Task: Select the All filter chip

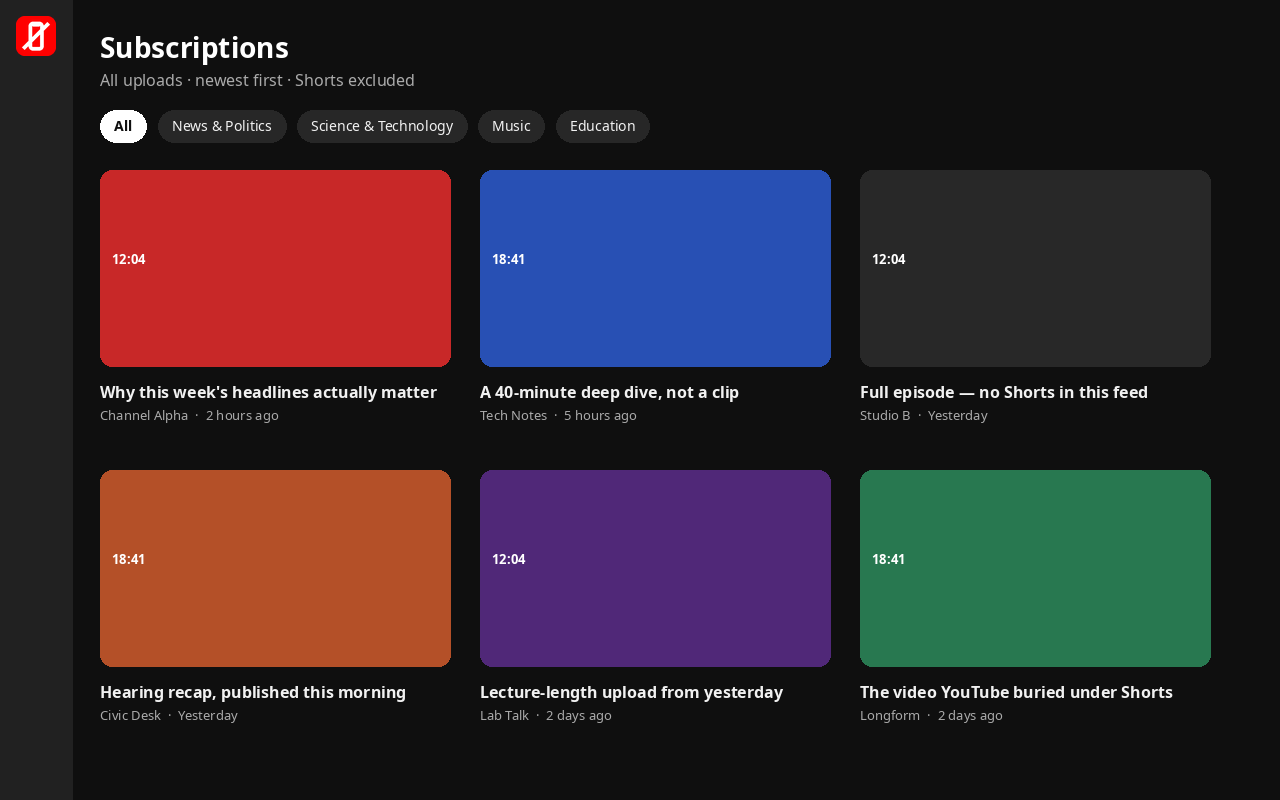Action: click(x=123, y=126)
